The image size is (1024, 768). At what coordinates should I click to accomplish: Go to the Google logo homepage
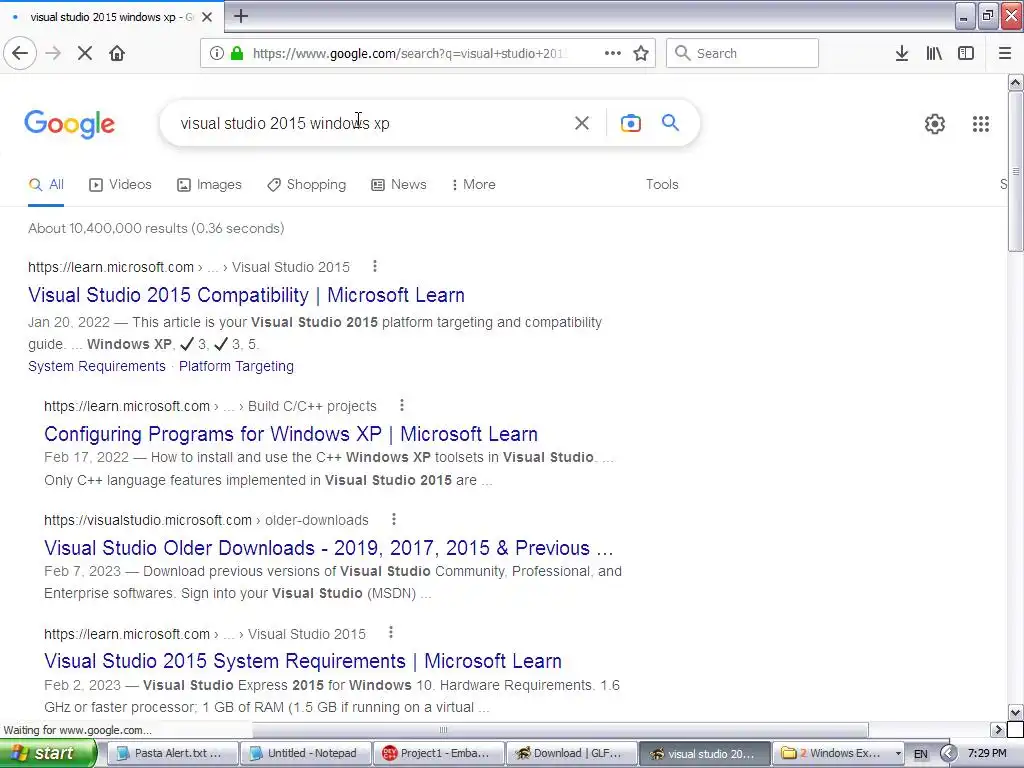point(69,123)
